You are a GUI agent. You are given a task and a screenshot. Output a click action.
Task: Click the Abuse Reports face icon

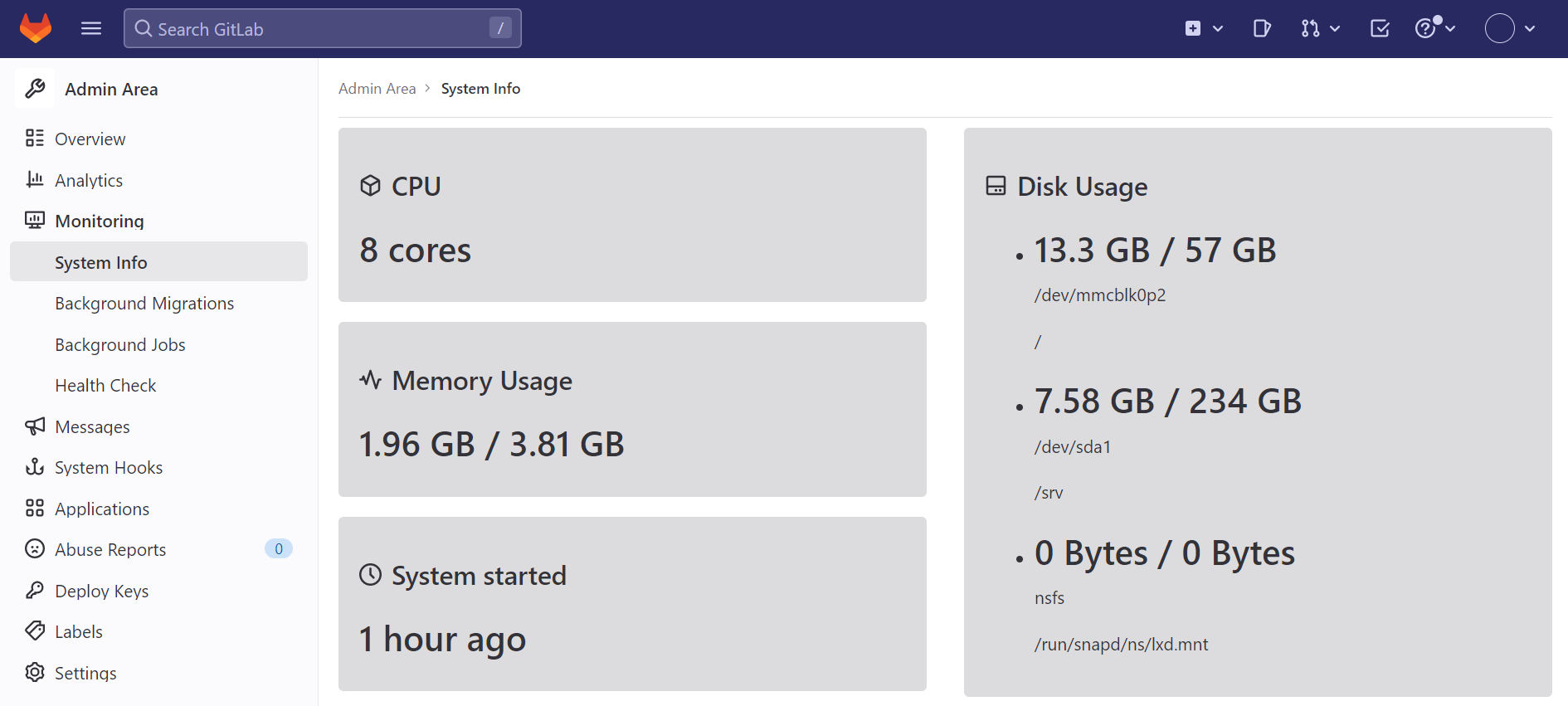click(x=35, y=548)
